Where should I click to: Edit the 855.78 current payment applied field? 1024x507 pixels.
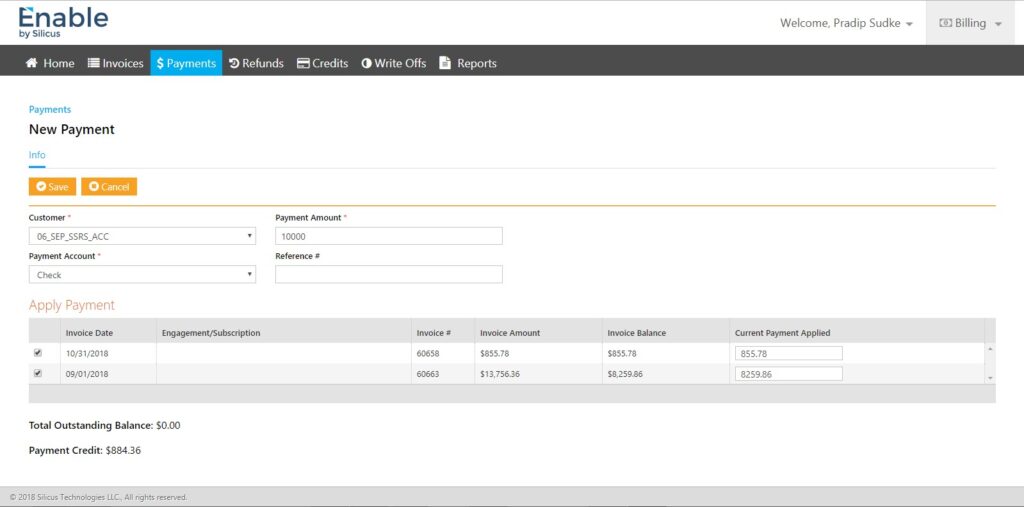coord(788,353)
